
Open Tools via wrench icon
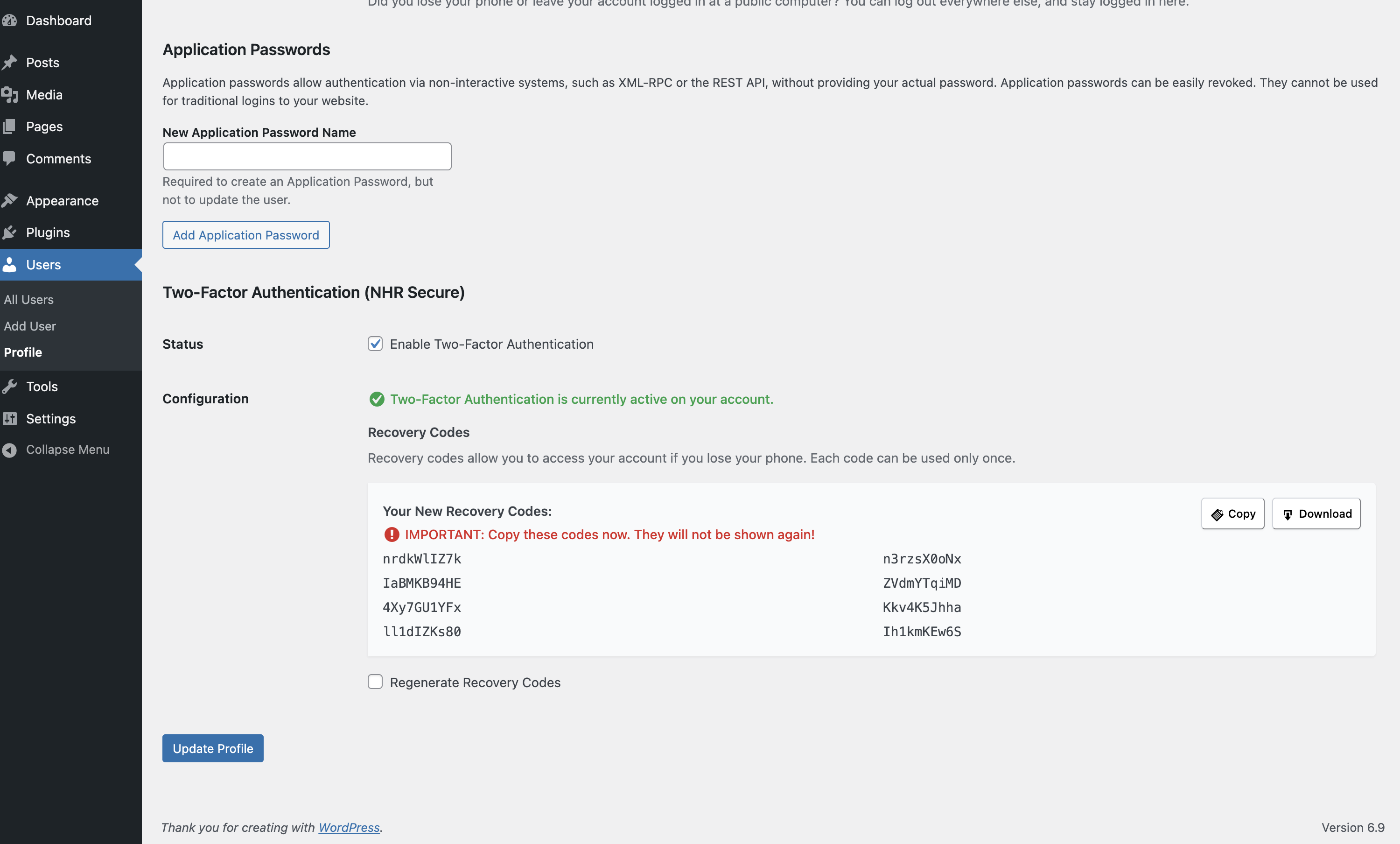(x=10, y=386)
